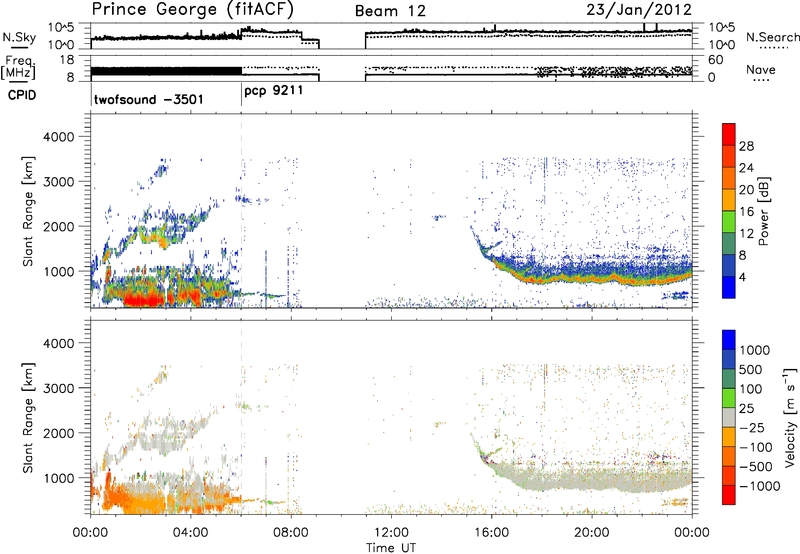800x554 pixels.
Task: Click the 3000 km tick in power panel
Action: 59,182
